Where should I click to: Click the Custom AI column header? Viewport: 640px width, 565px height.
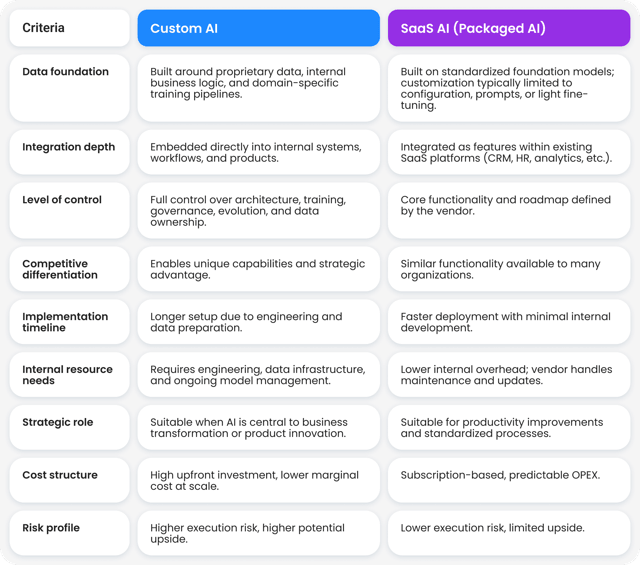258,28
